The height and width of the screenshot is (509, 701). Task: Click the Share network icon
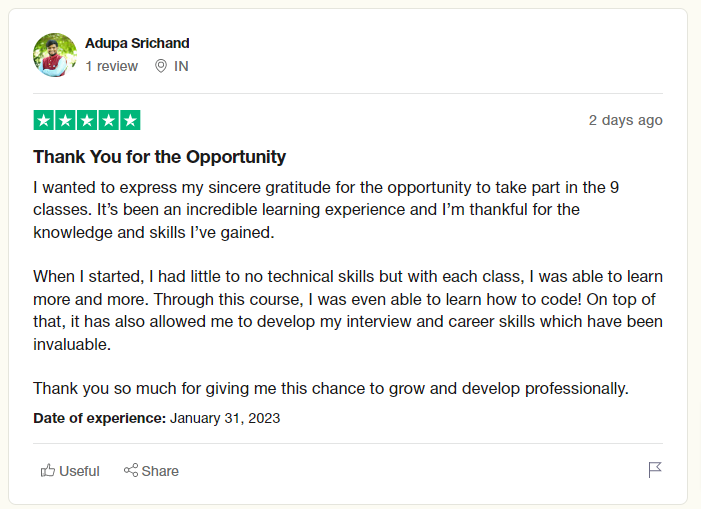(131, 470)
